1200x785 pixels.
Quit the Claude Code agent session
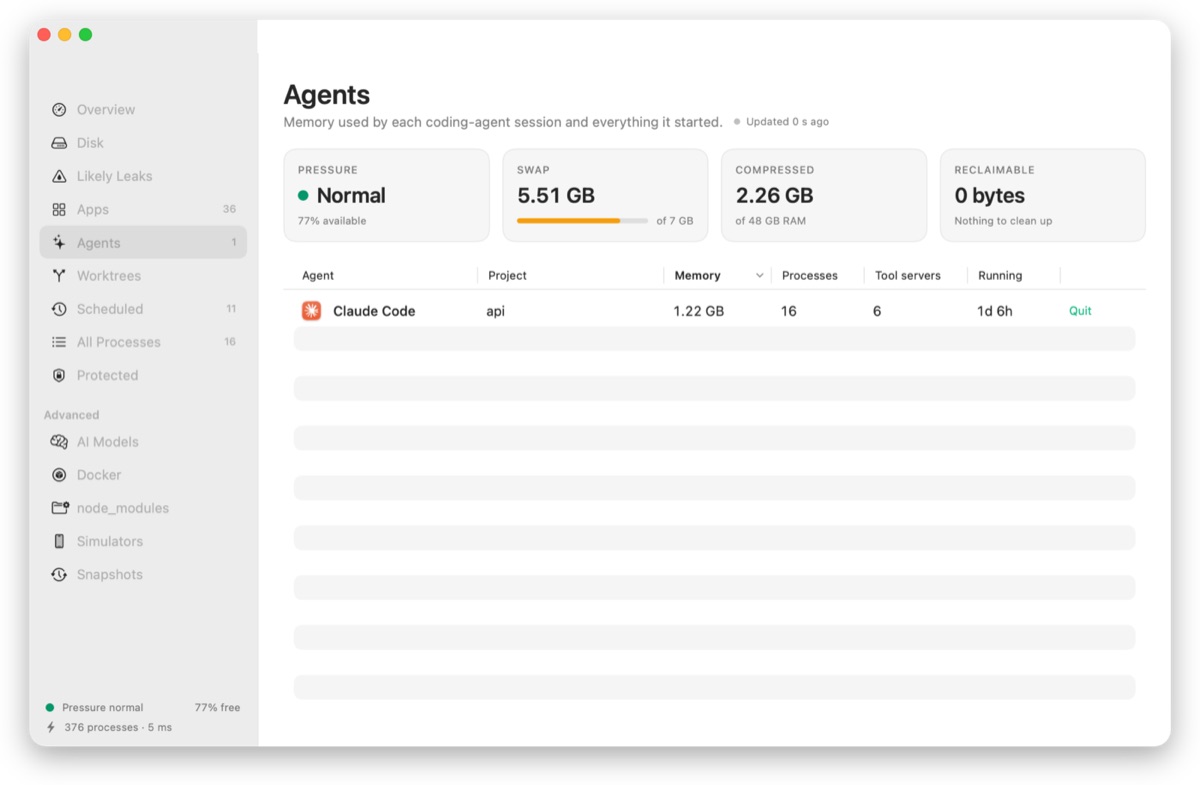click(x=1080, y=311)
